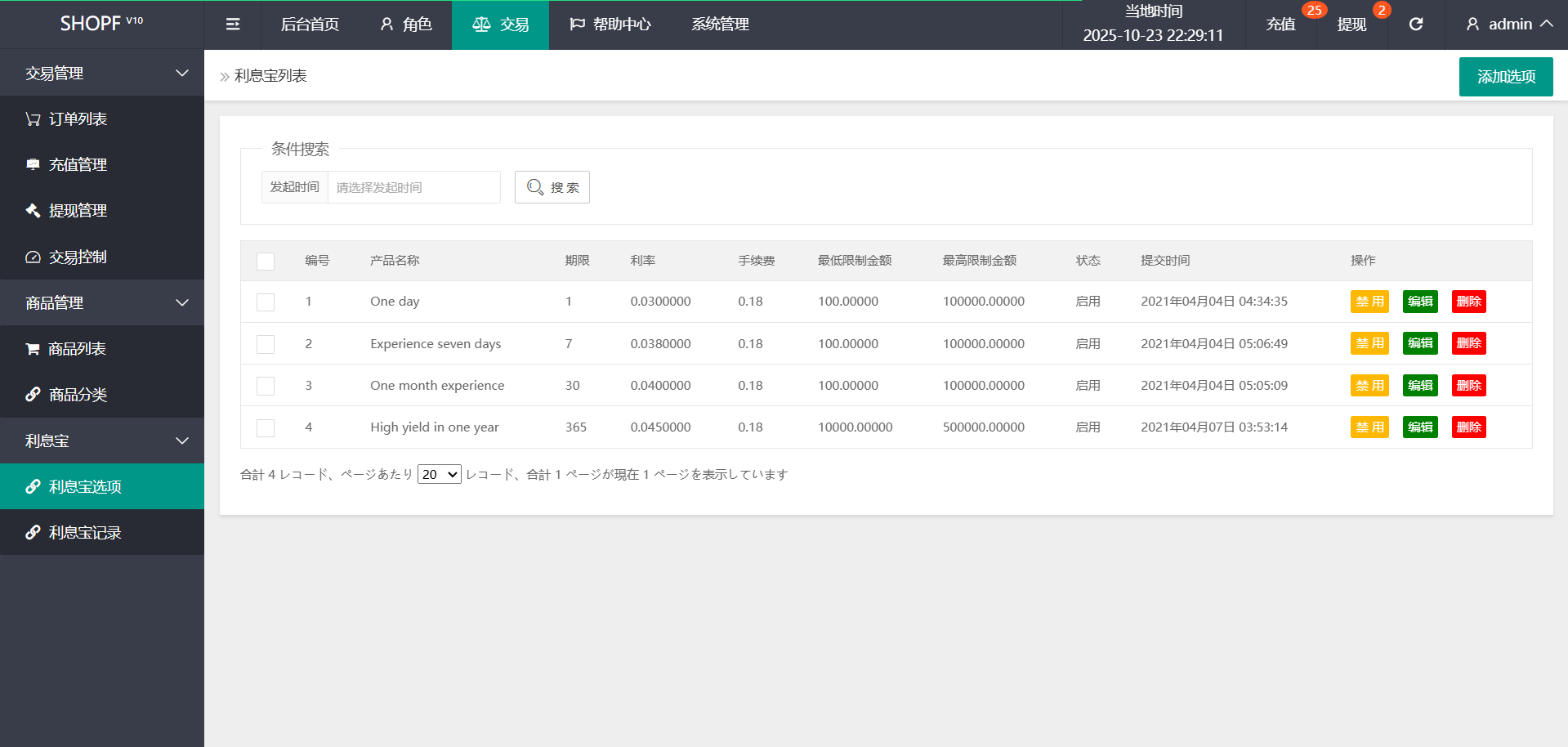Click the refresh icon in top bar

[1416, 25]
